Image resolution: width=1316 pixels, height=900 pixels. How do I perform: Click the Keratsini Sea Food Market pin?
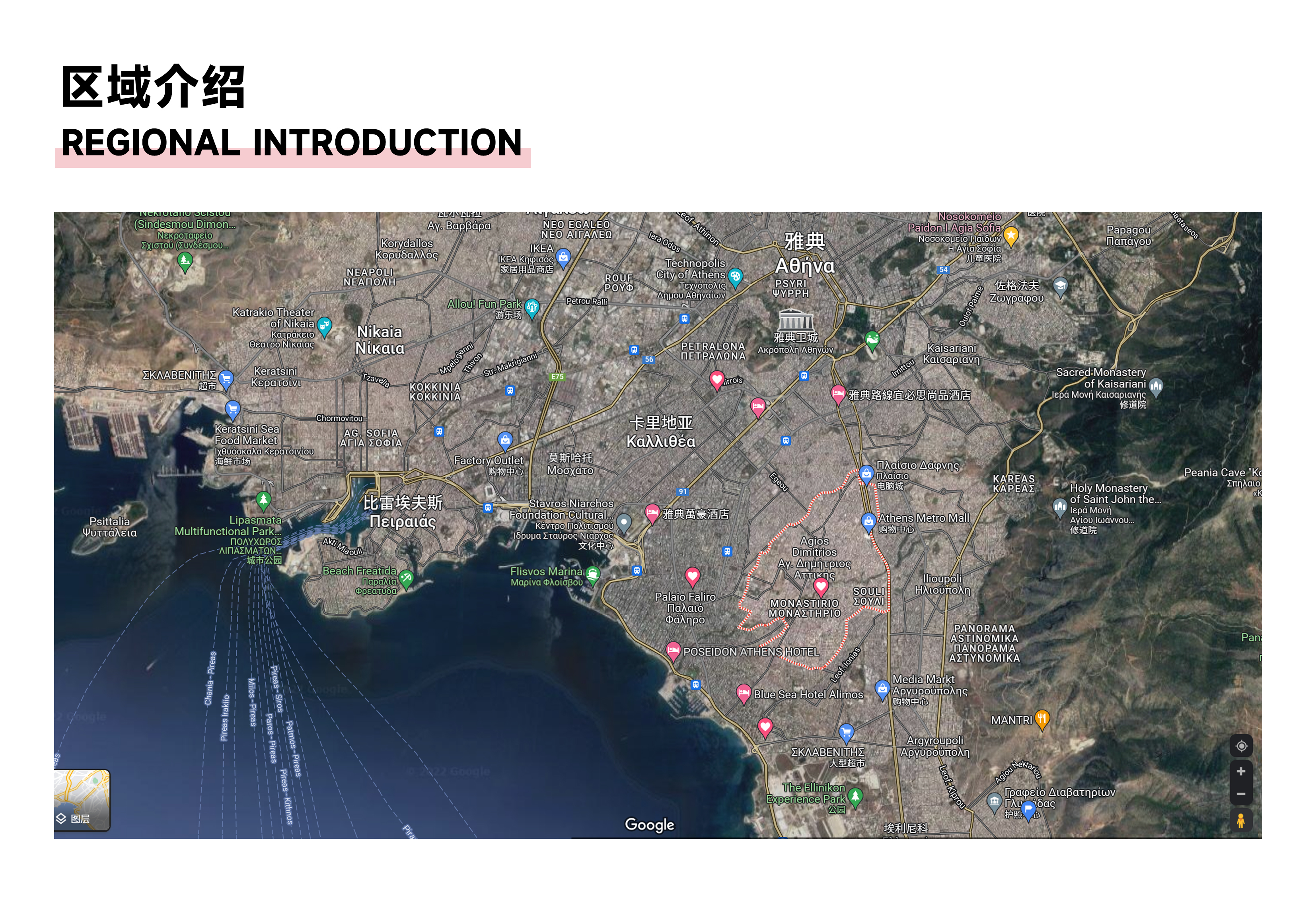pos(232,408)
